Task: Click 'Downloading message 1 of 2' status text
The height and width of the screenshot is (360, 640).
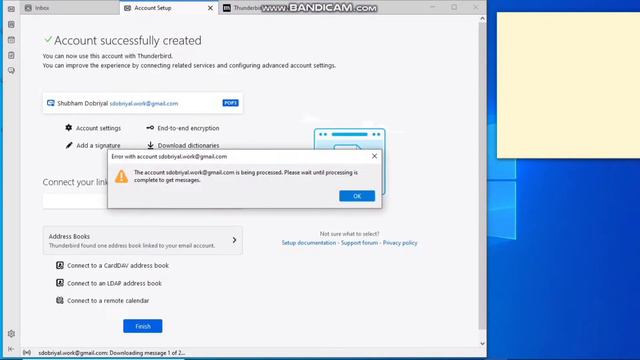Action: click(x=147, y=353)
